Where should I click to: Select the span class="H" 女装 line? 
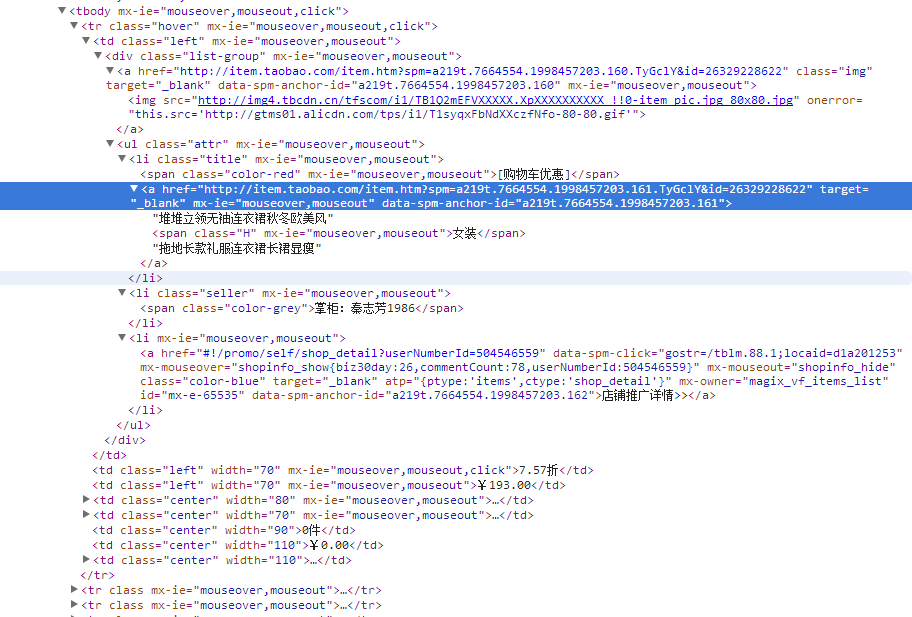coord(339,233)
